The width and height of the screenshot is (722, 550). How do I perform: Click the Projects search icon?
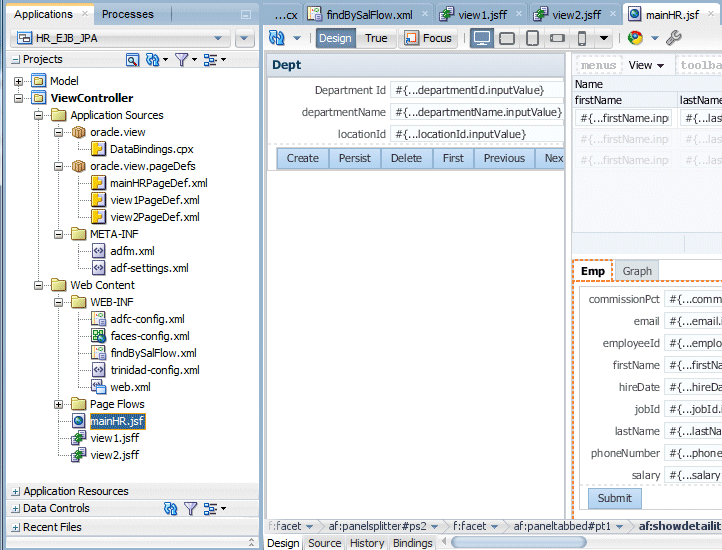(x=133, y=59)
